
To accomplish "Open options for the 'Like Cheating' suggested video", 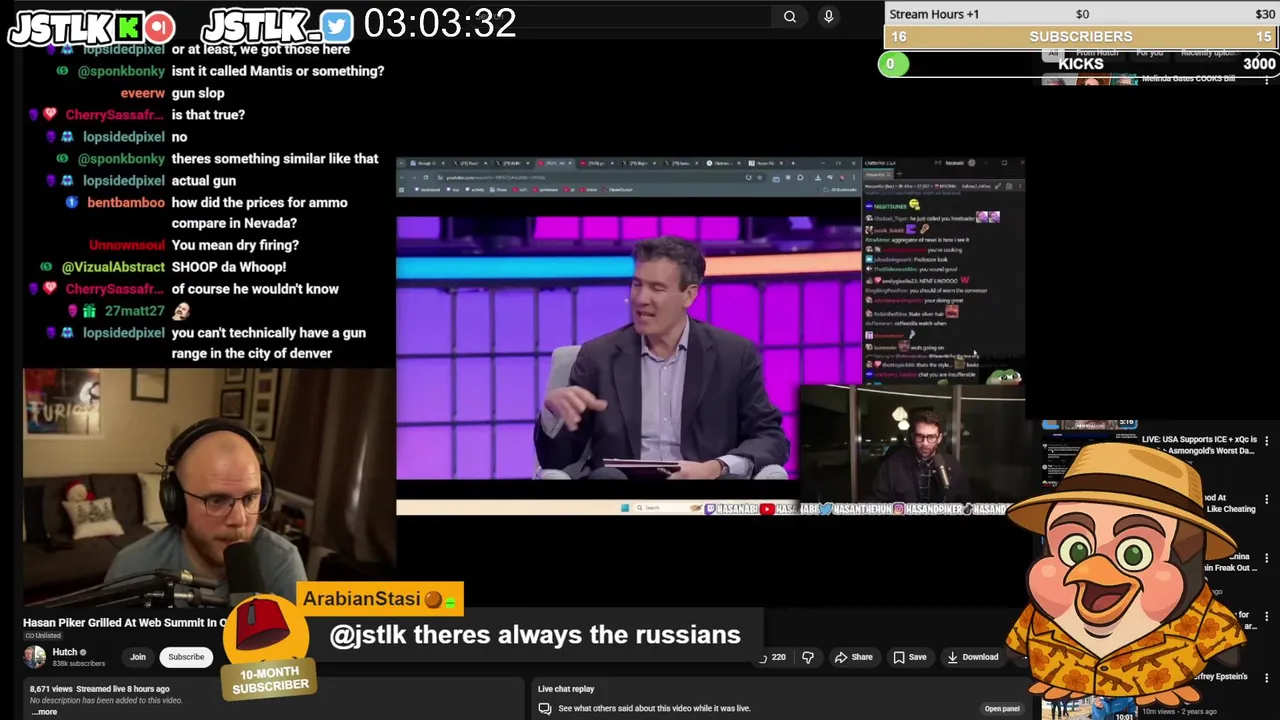I will [1267, 499].
